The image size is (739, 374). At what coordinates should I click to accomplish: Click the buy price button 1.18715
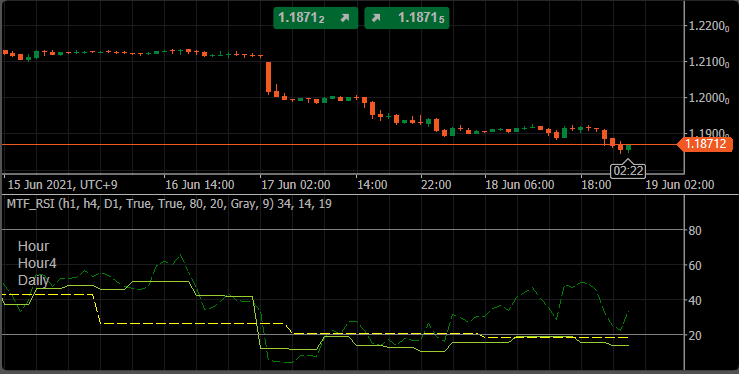pos(407,18)
